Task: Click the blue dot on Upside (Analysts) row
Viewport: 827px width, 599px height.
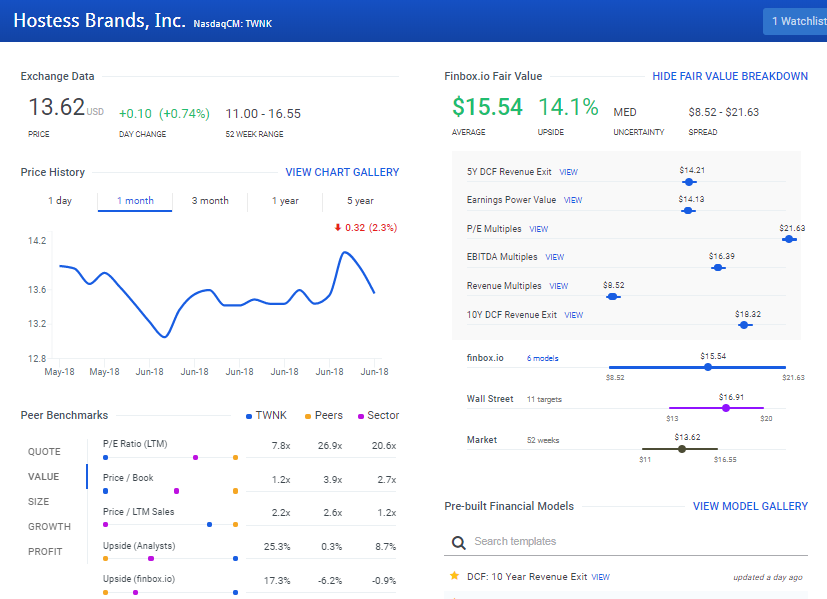Action: [235, 558]
